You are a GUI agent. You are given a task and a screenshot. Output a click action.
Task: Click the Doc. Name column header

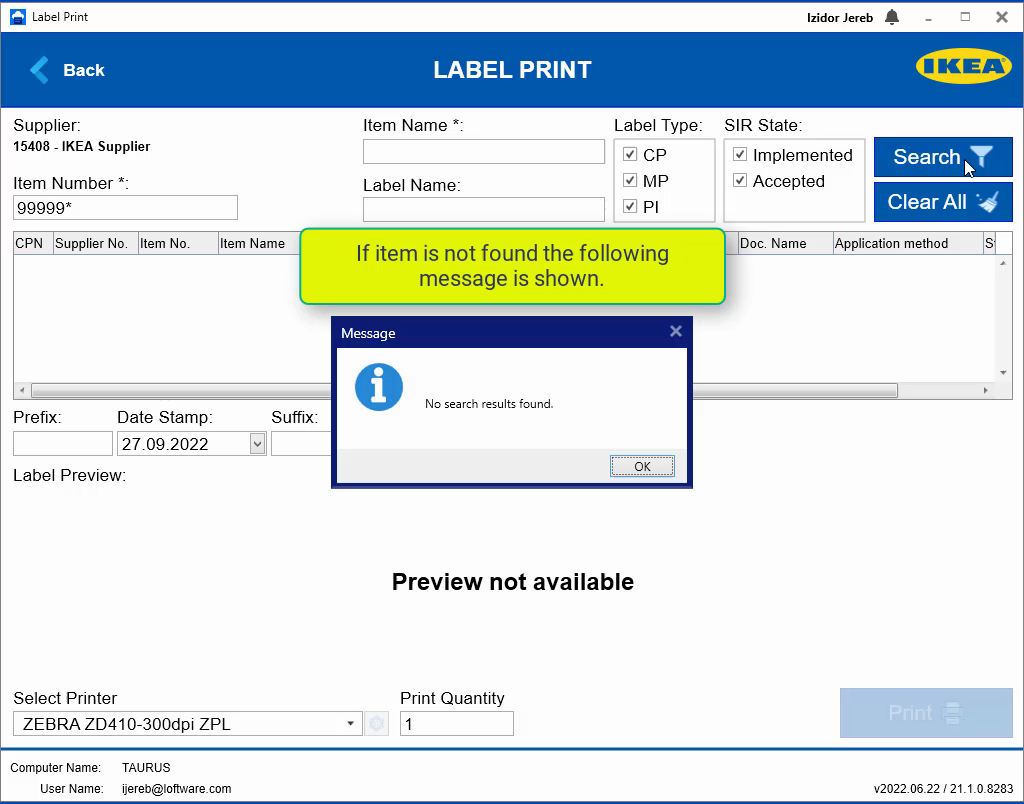coord(786,243)
